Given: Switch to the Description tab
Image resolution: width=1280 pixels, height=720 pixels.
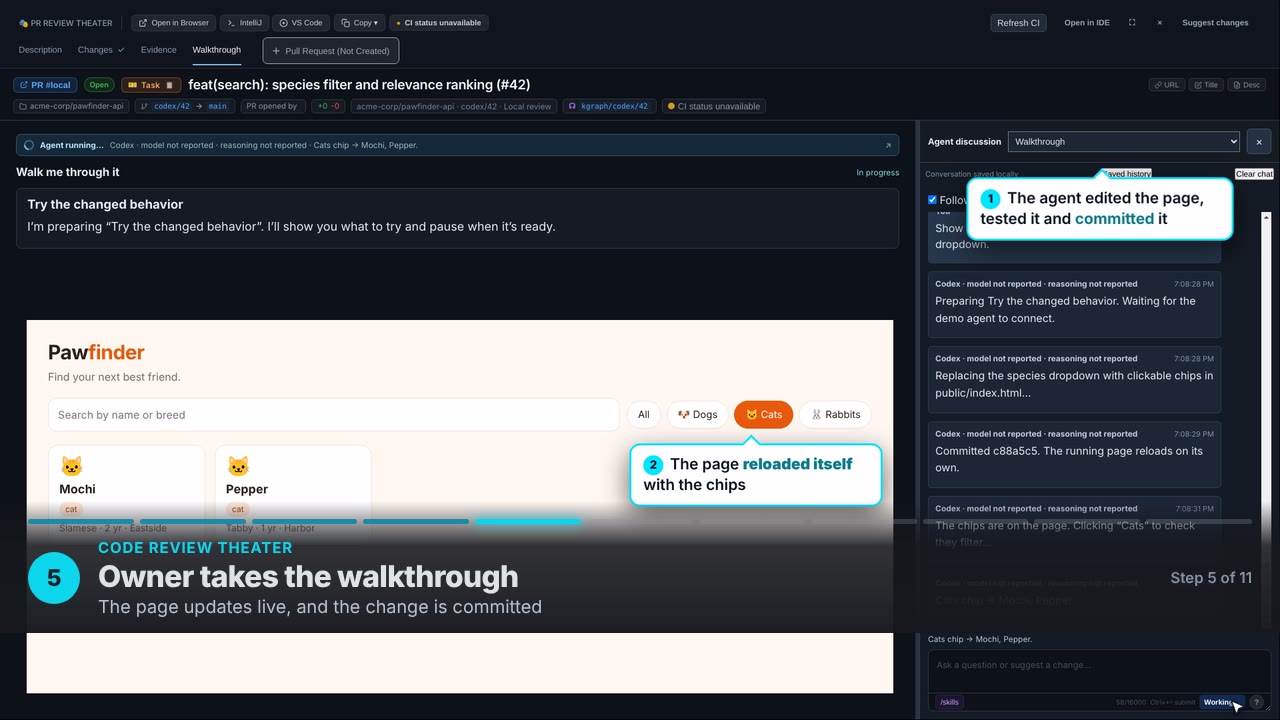Looking at the screenshot, I should click(40, 50).
